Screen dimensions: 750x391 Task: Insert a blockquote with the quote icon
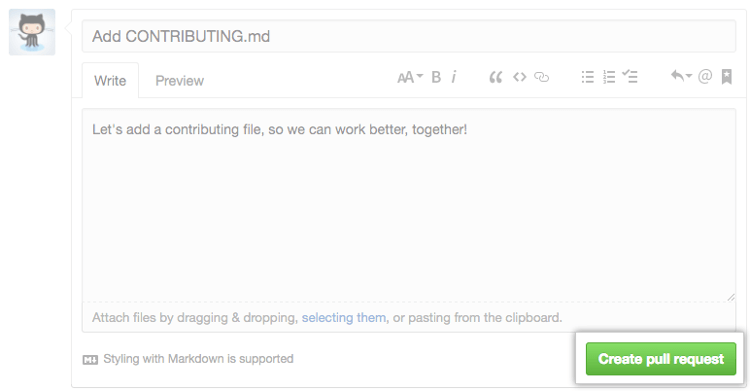(496, 77)
